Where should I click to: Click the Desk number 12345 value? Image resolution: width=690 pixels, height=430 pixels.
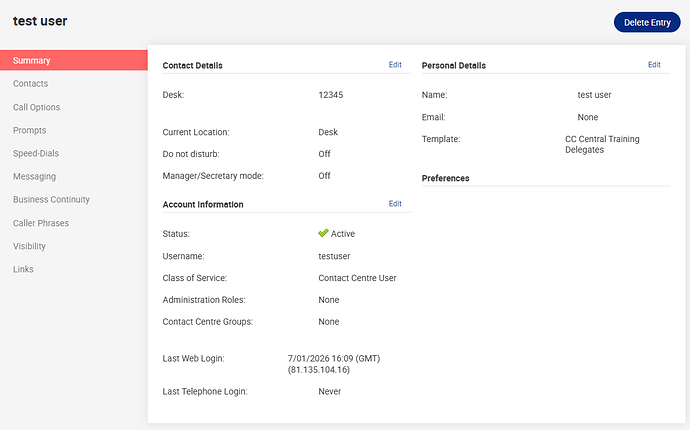click(x=331, y=95)
